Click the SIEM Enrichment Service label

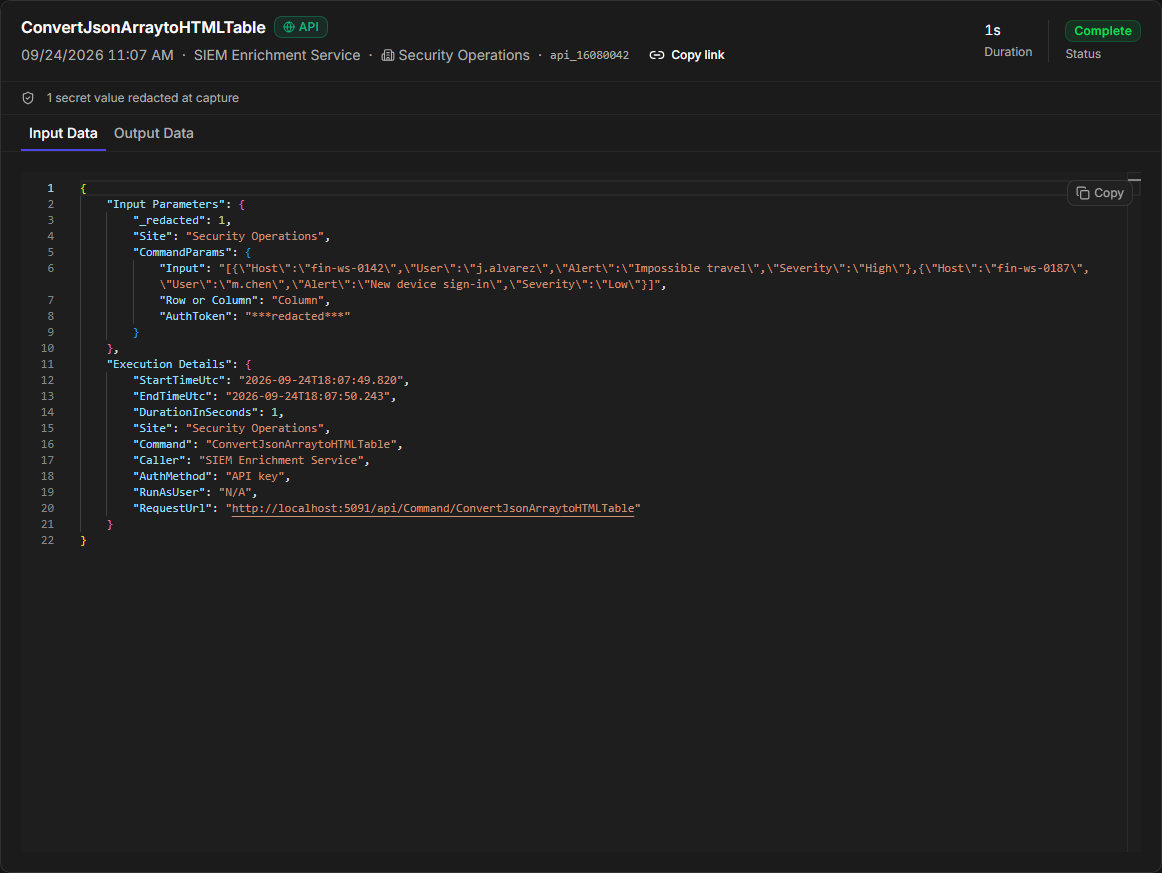pyautogui.click(x=276, y=56)
